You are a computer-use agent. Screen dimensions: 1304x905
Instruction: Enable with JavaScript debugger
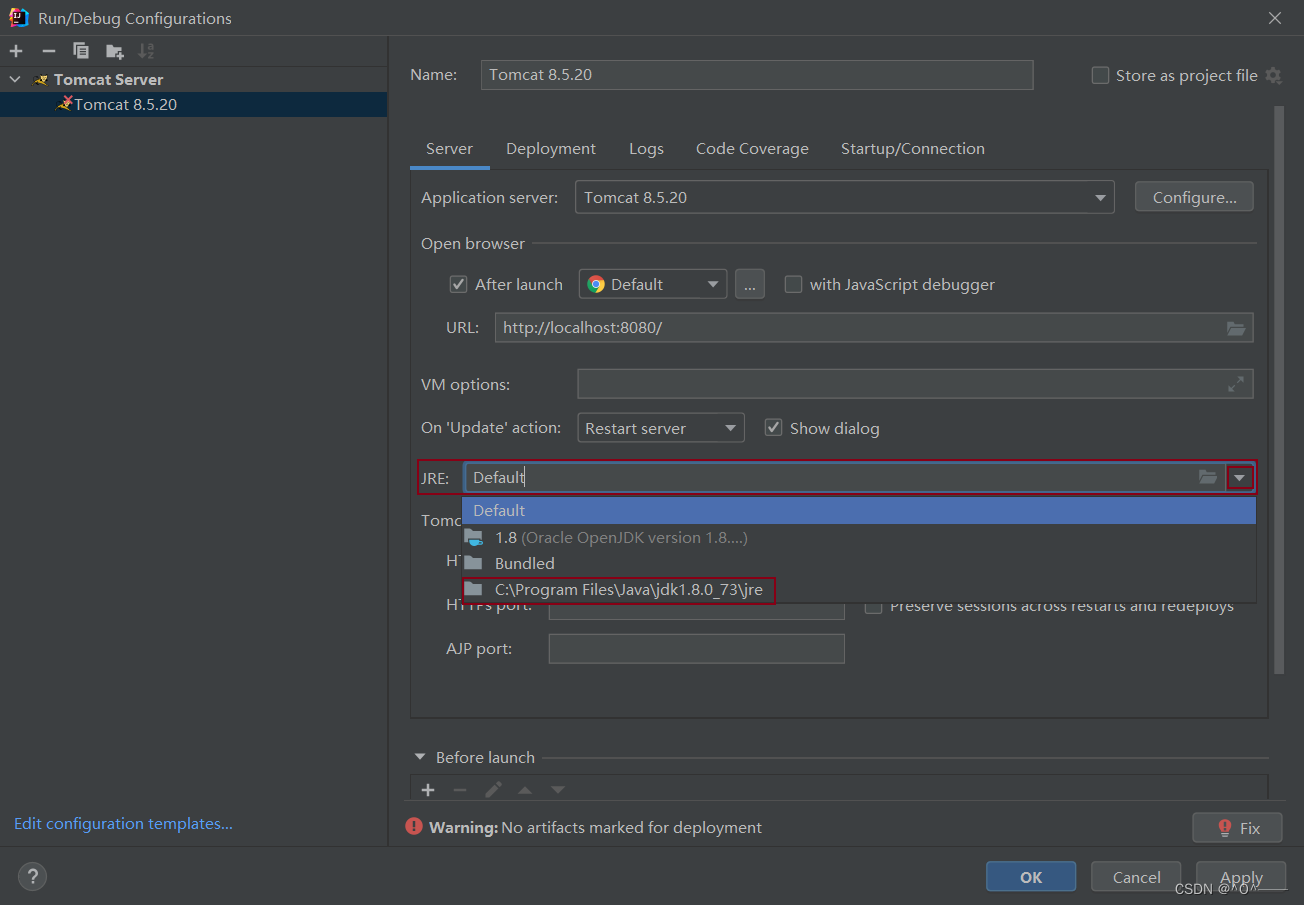(x=794, y=284)
